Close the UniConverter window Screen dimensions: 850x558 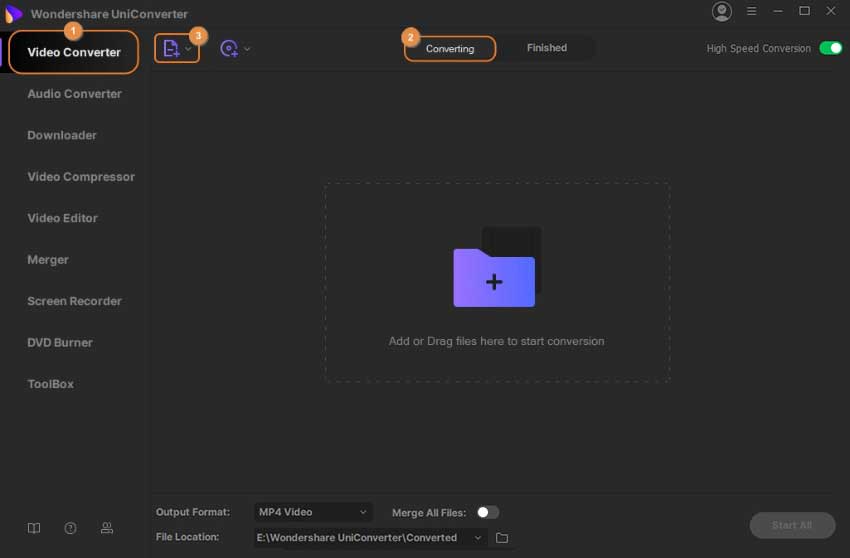point(830,11)
